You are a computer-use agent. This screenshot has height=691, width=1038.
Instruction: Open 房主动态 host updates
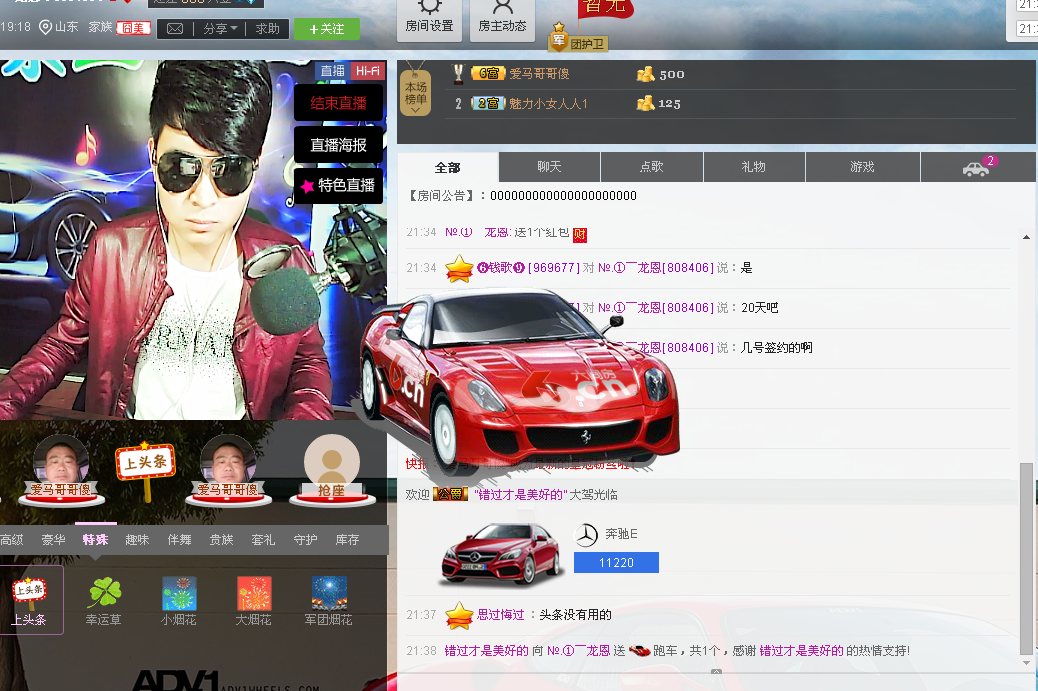502,20
